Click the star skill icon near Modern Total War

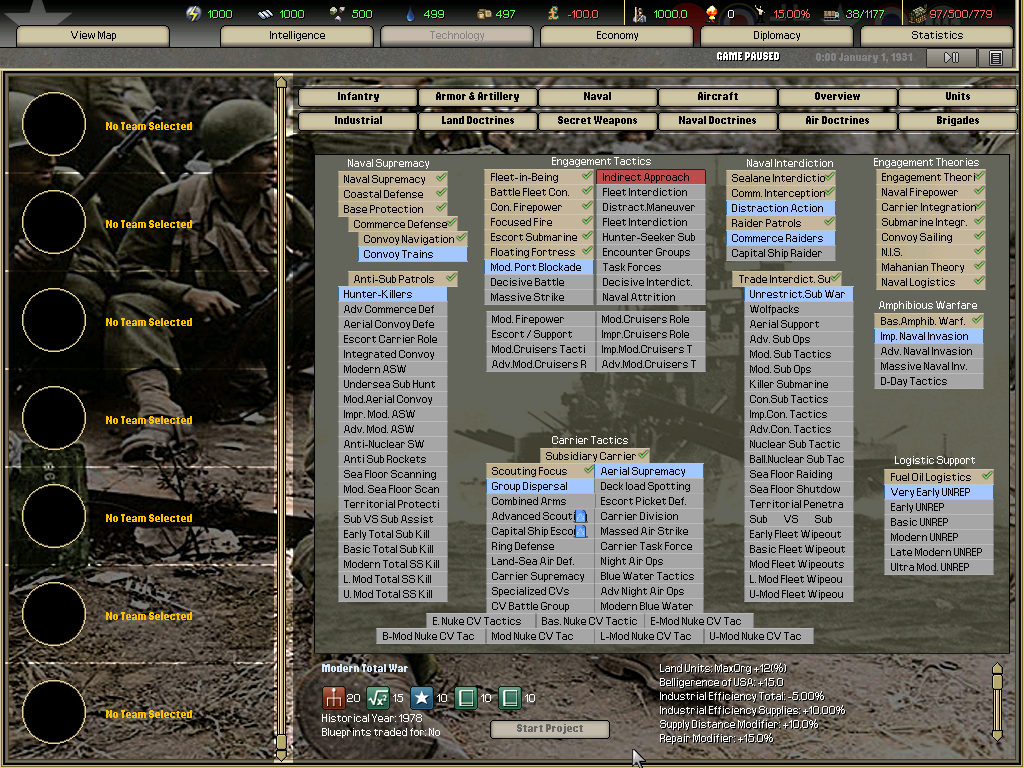(x=422, y=698)
